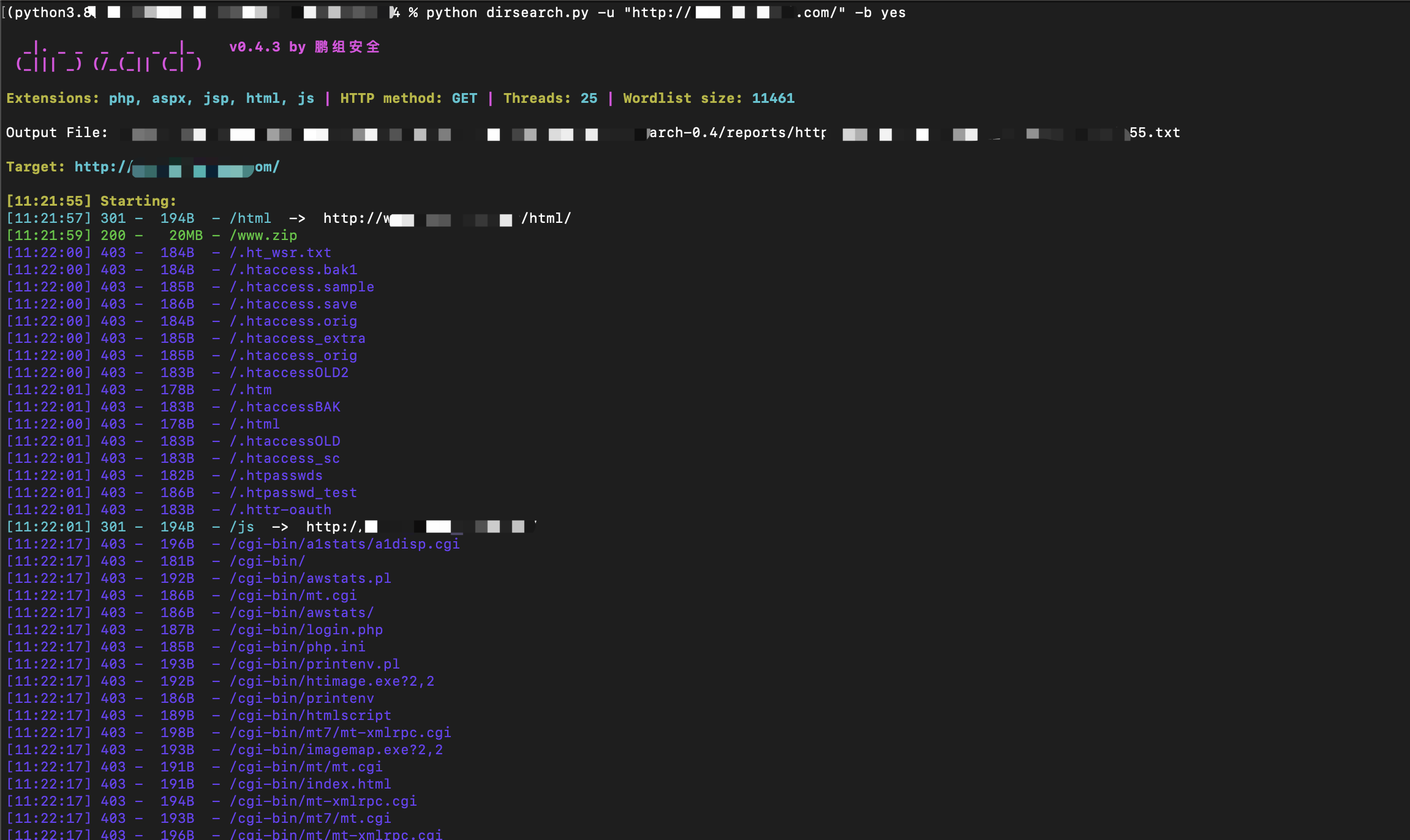Click the /cgi-bin/login.php path
1410x840 pixels.
(x=306, y=630)
